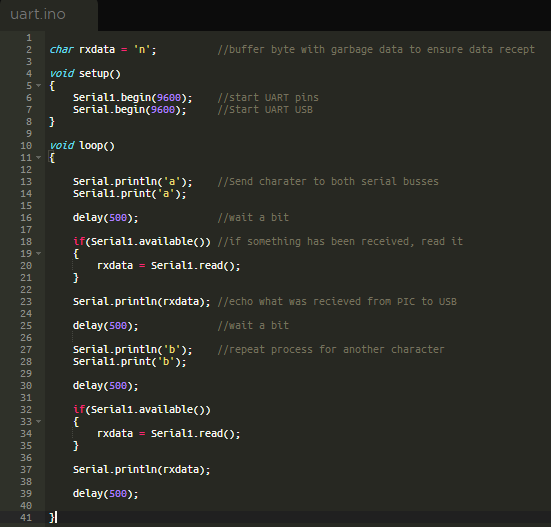Click '//wait a bit' comment on line 25
The image size is (551, 527).
pos(253,326)
